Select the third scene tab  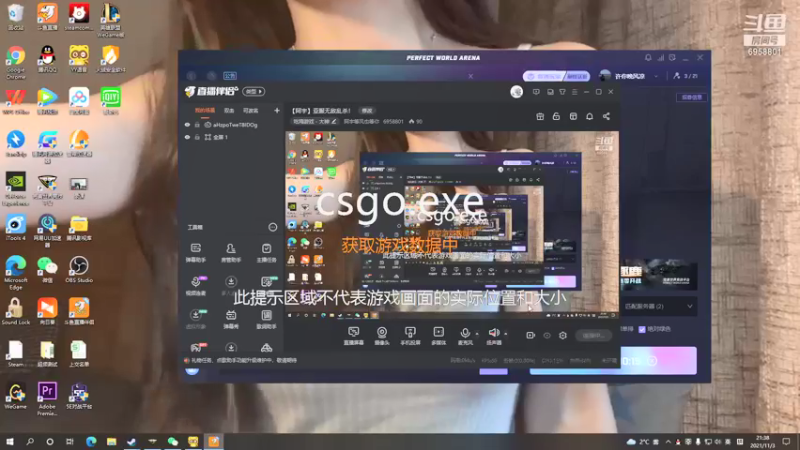click(x=251, y=110)
